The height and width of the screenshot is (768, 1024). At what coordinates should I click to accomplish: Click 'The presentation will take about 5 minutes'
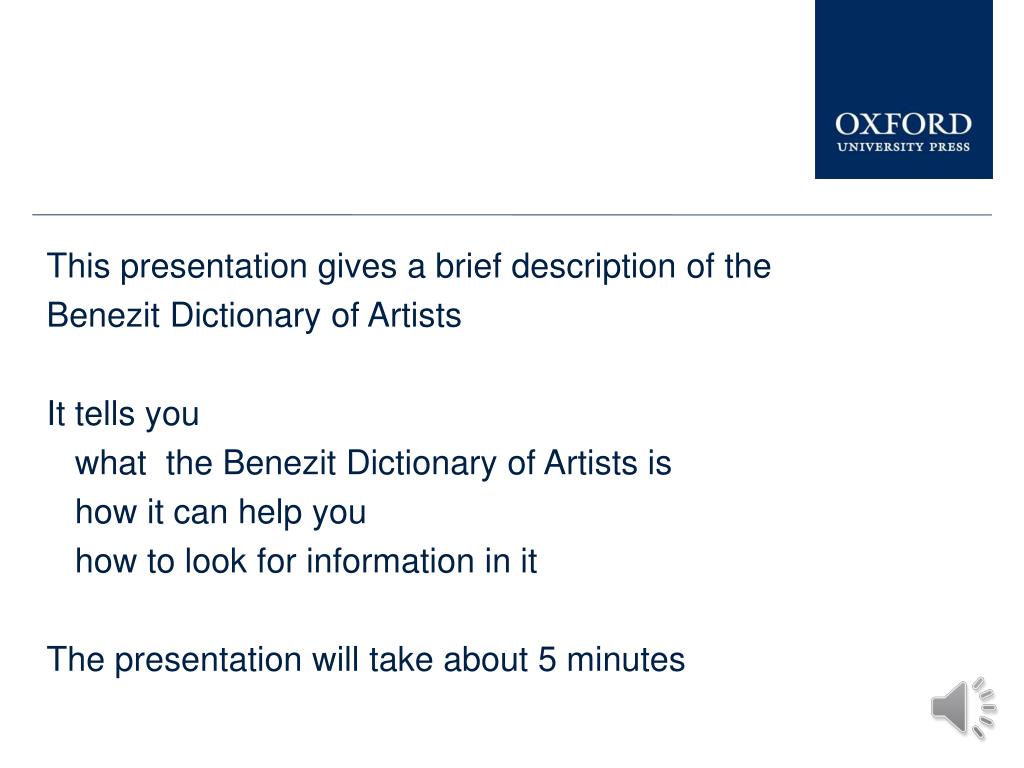[x=366, y=660]
